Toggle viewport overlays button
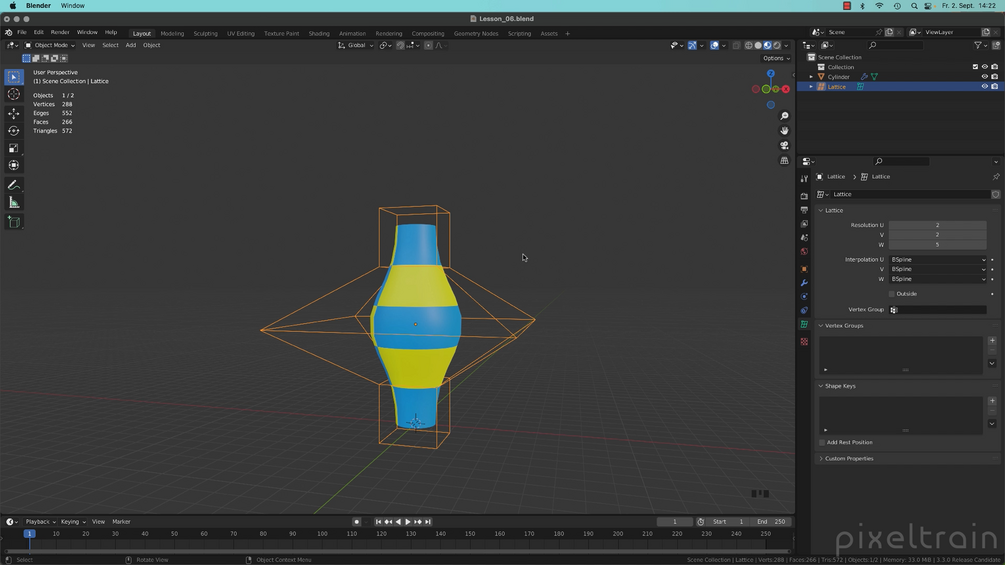The width and height of the screenshot is (1005, 565). click(714, 45)
